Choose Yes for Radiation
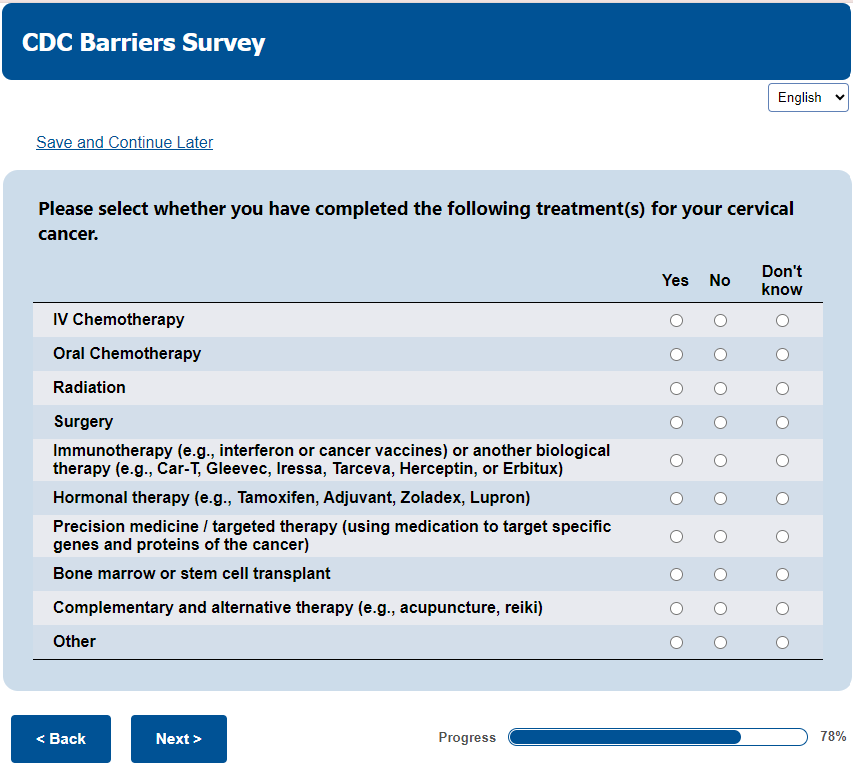Viewport: 853px width, 765px height. 677,389
